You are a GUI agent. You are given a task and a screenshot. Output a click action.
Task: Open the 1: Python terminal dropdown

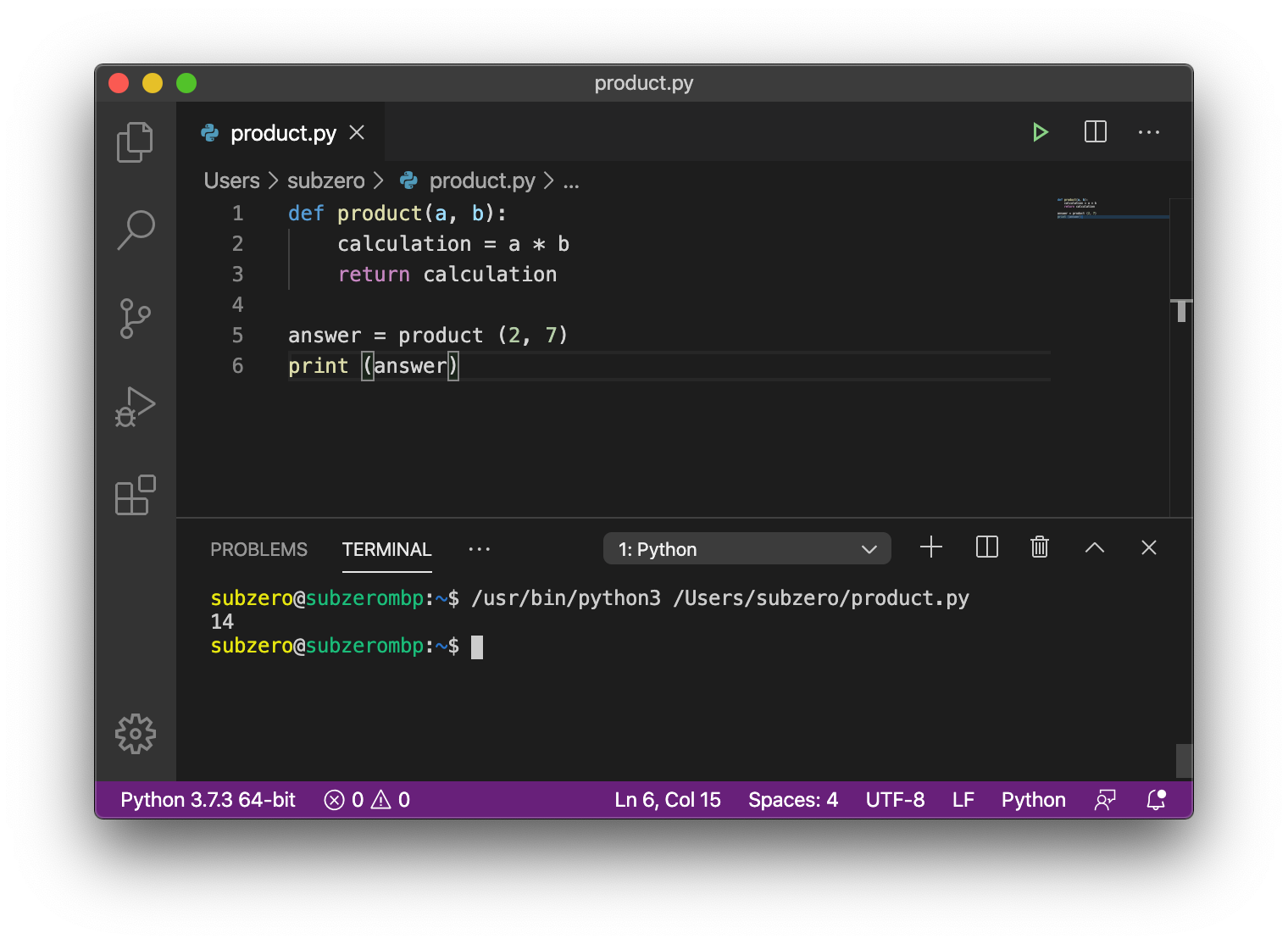[x=747, y=548]
